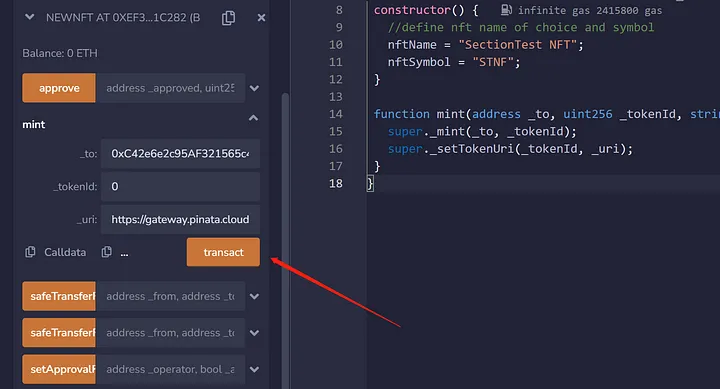This screenshot has height=389, width=720.
Task: Edit the mint _to address field
Action: click(x=180, y=154)
